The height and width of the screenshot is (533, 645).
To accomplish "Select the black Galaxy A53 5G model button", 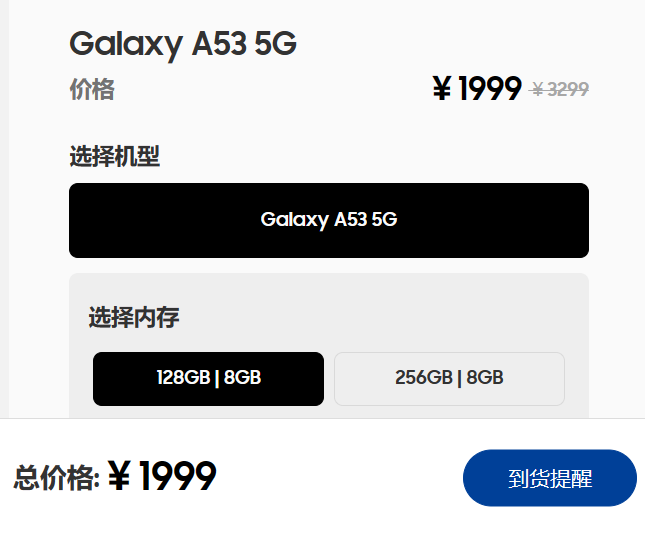I will tap(328, 220).
